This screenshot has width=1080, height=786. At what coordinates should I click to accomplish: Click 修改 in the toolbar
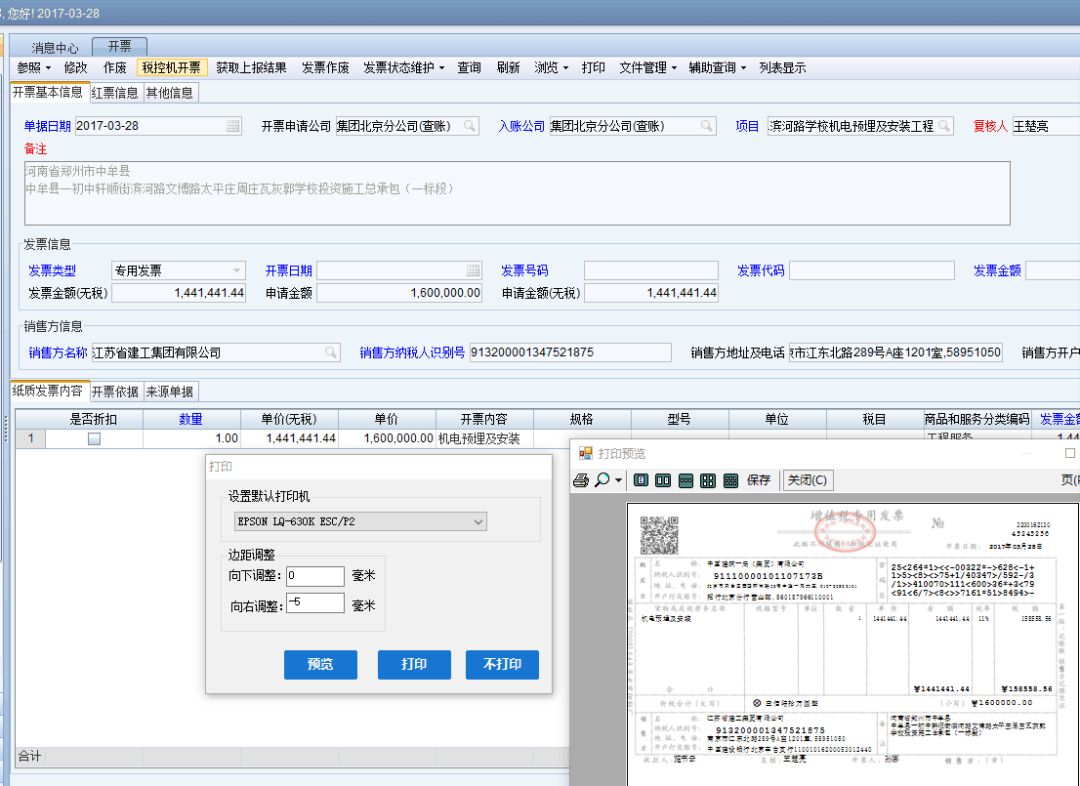(x=75, y=68)
